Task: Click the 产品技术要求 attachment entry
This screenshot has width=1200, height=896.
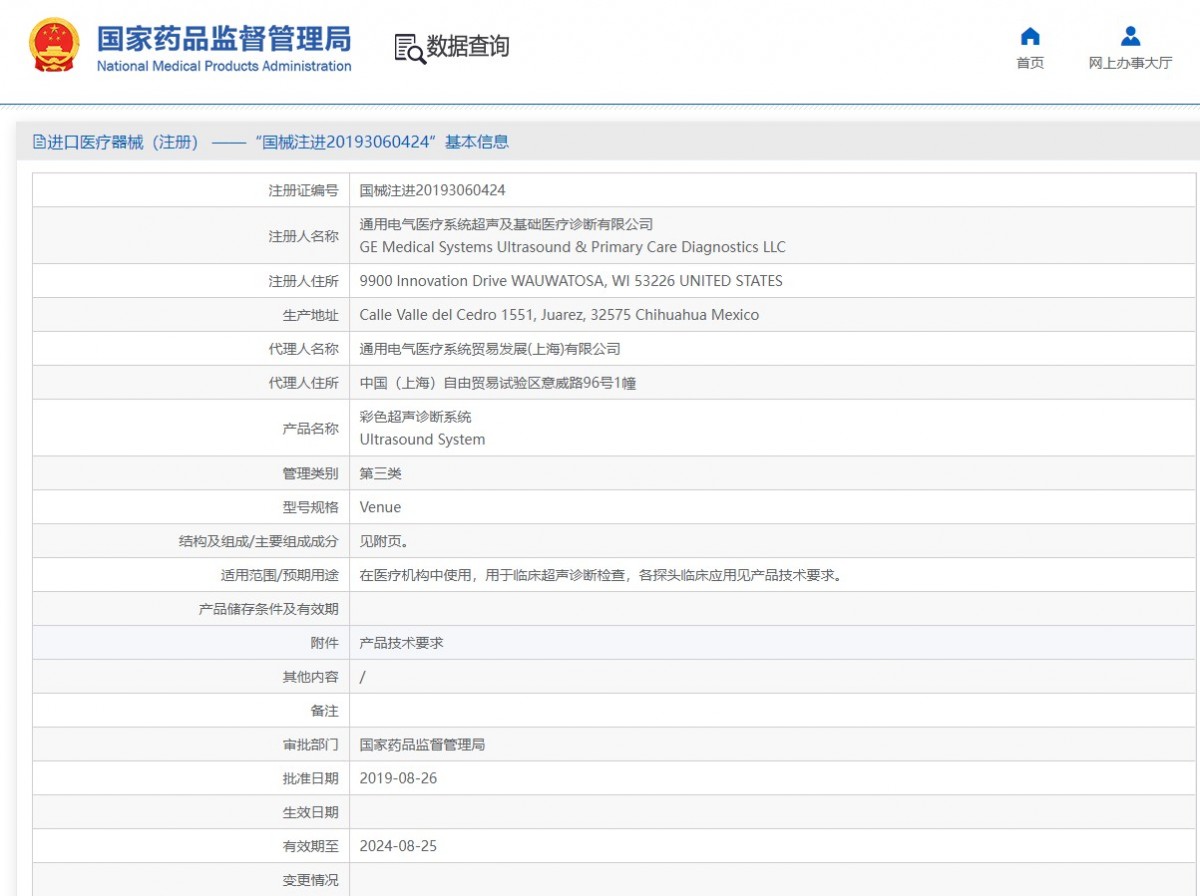Action: click(x=401, y=643)
